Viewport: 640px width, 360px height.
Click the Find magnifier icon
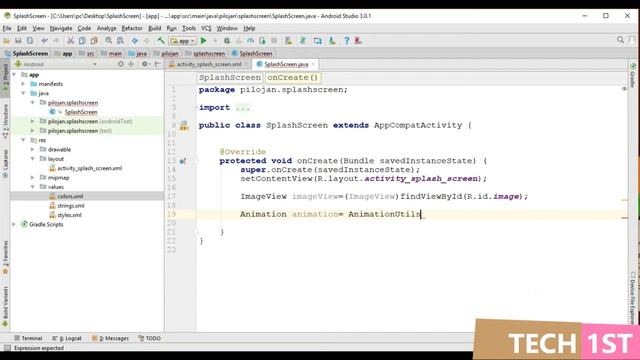coord(109,41)
